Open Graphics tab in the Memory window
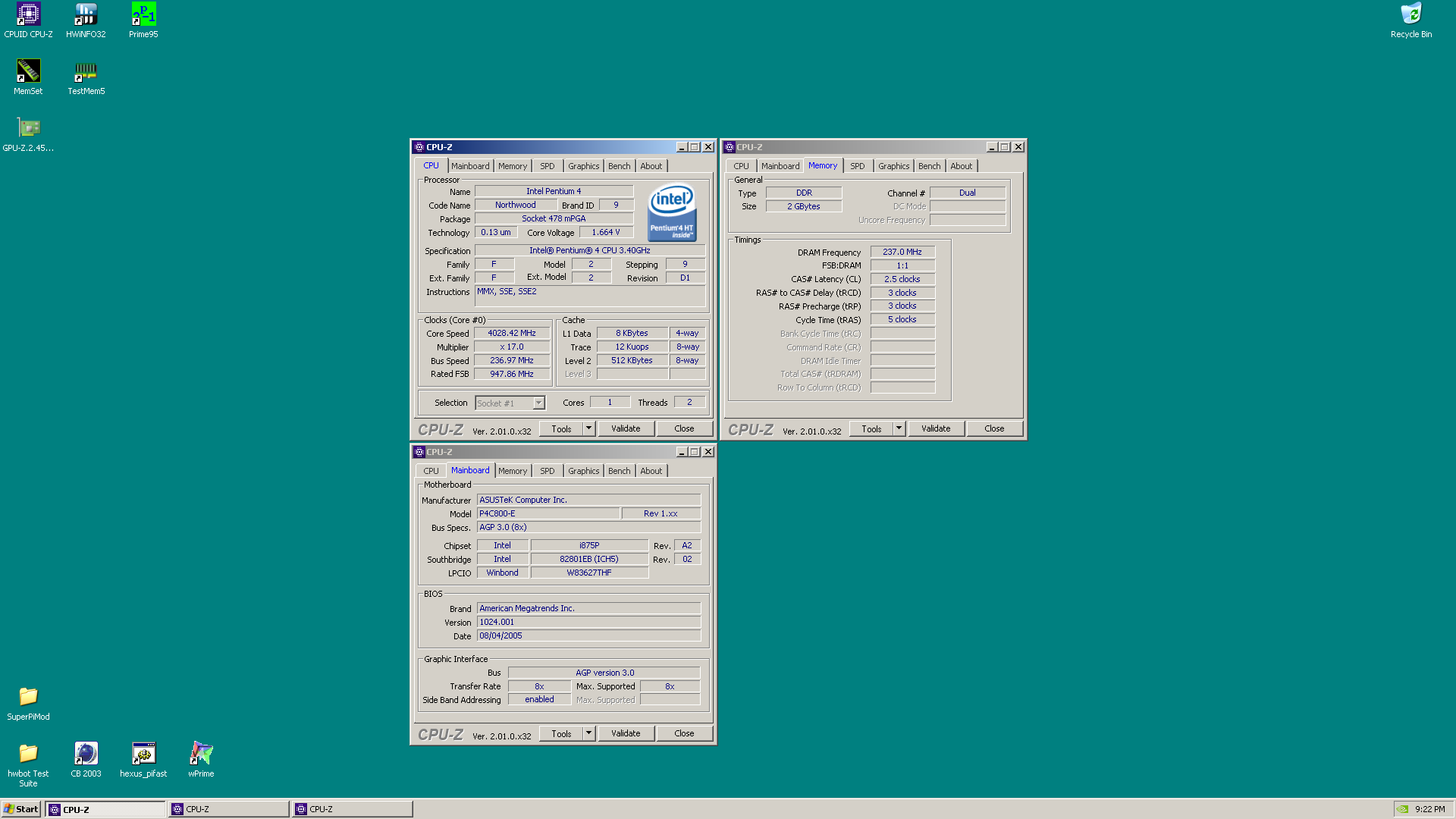Screen dimensions: 1456x819 click(x=894, y=166)
